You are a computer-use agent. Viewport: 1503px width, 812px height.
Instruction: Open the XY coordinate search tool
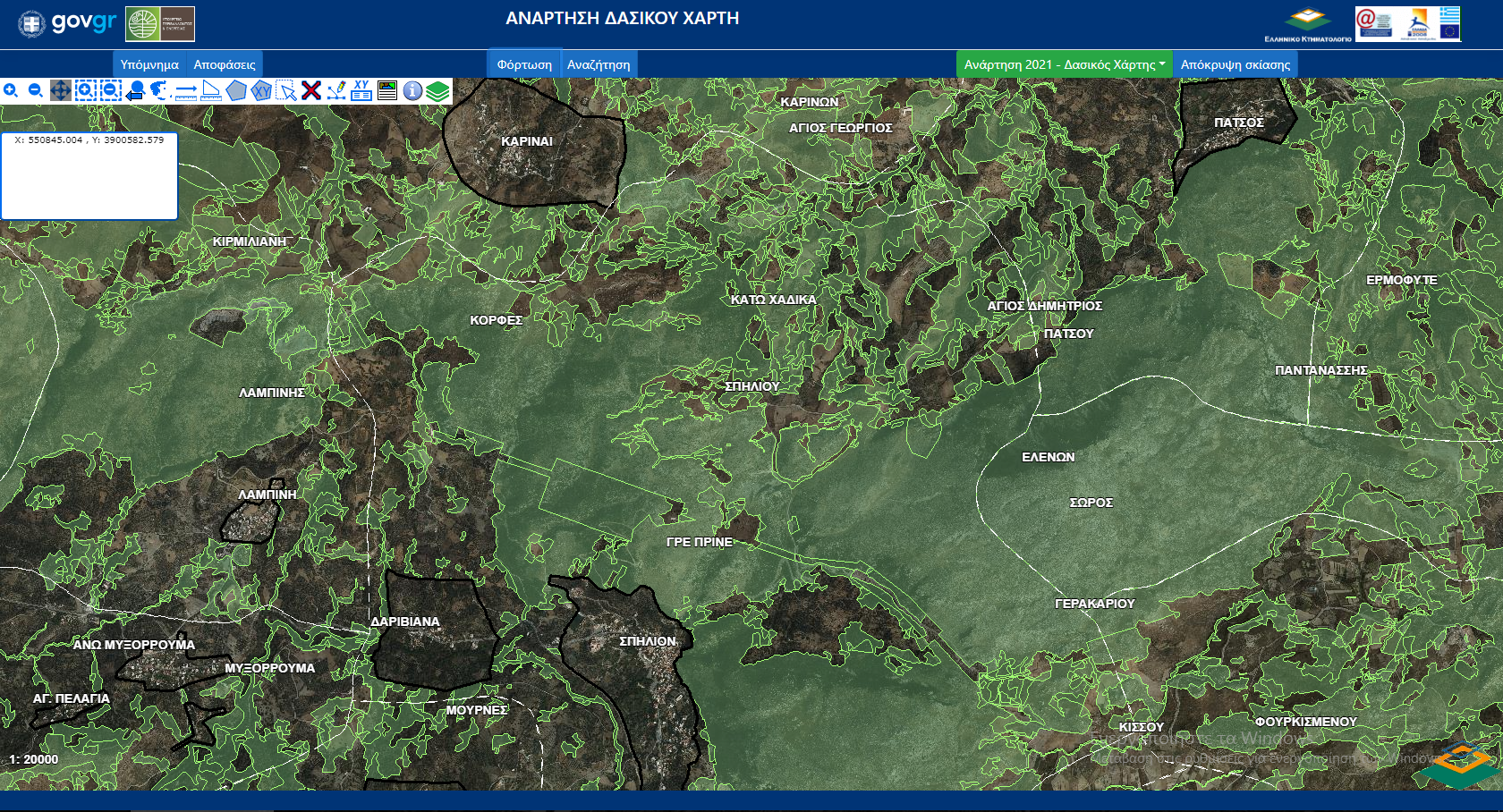(x=361, y=90)
